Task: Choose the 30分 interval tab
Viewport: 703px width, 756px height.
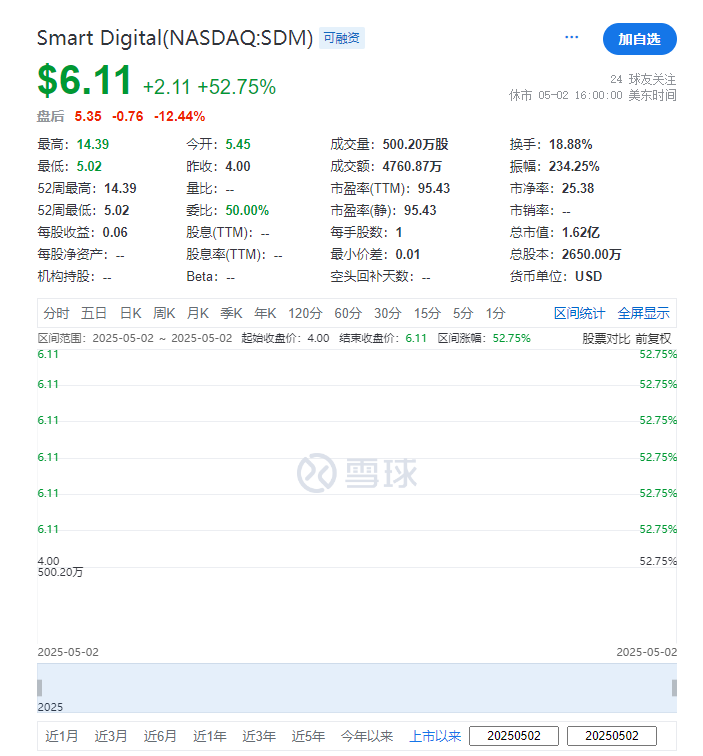Action: (388, 313)
